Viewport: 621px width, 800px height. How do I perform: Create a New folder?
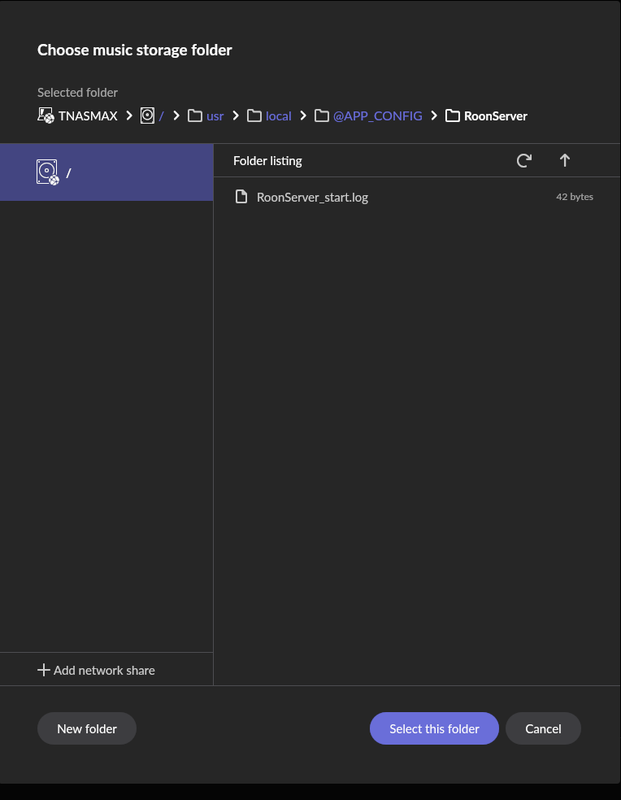pos(87,728)
